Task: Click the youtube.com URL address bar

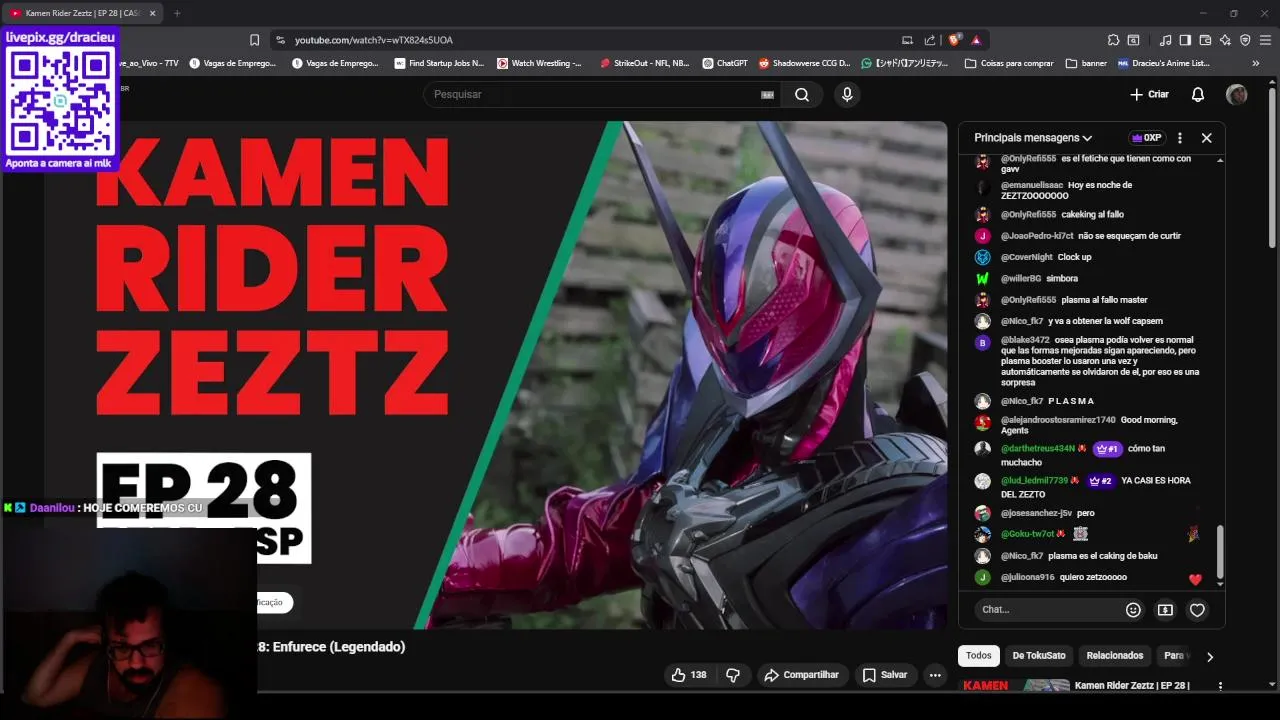Action: [x=374, y=40]
